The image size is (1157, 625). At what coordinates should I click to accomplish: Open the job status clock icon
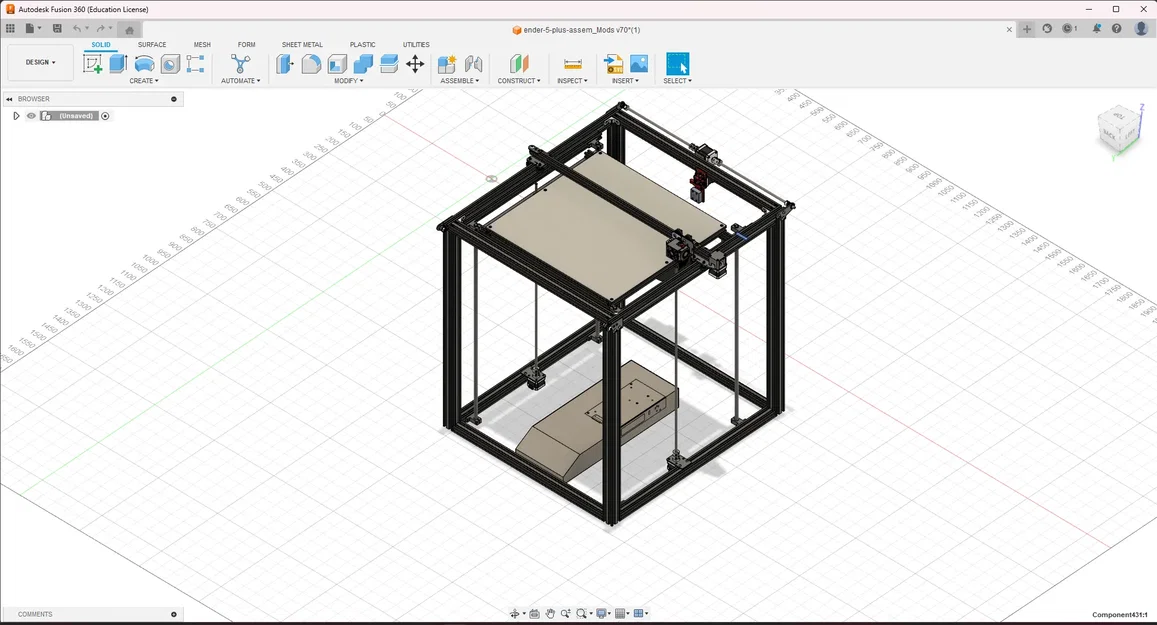(x=1069, y=29)
